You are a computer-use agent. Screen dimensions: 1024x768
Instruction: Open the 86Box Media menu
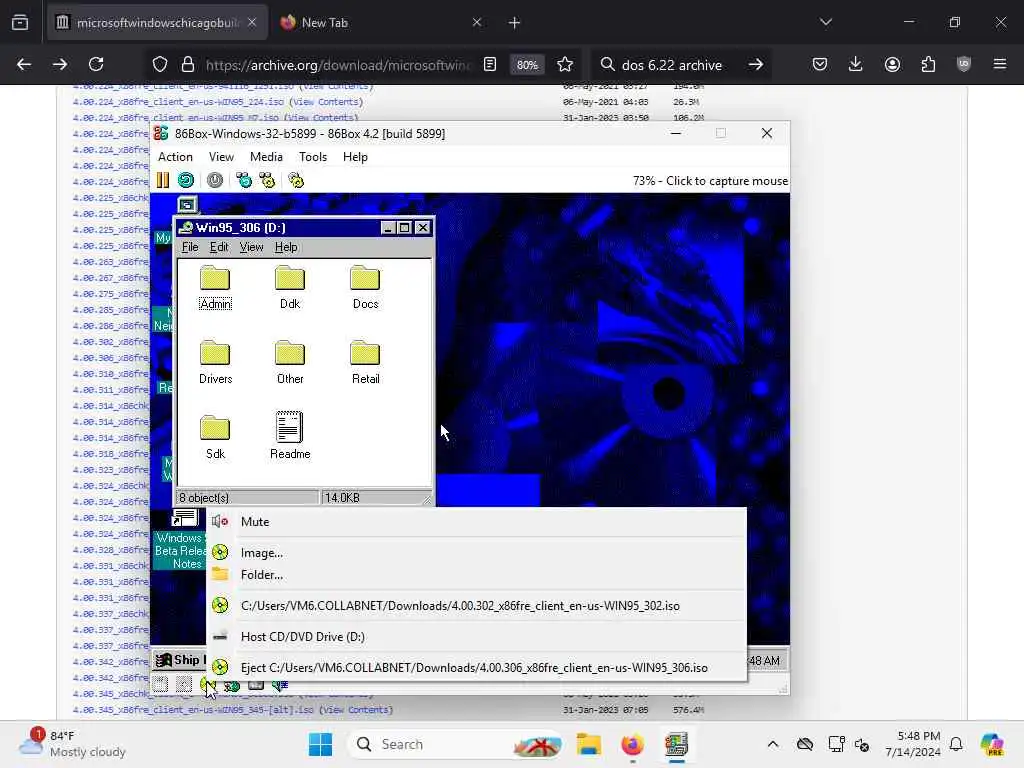coord(266,157)
